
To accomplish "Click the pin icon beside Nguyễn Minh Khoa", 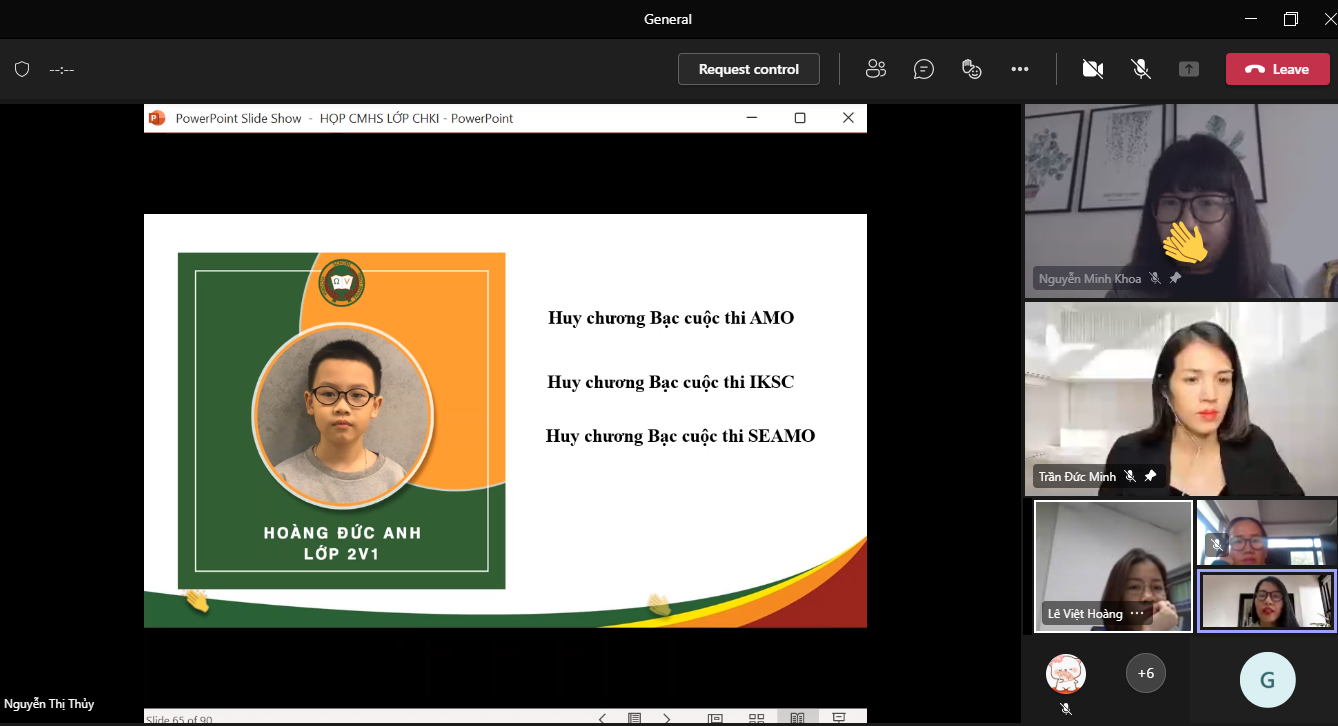I will (1175, 278).
